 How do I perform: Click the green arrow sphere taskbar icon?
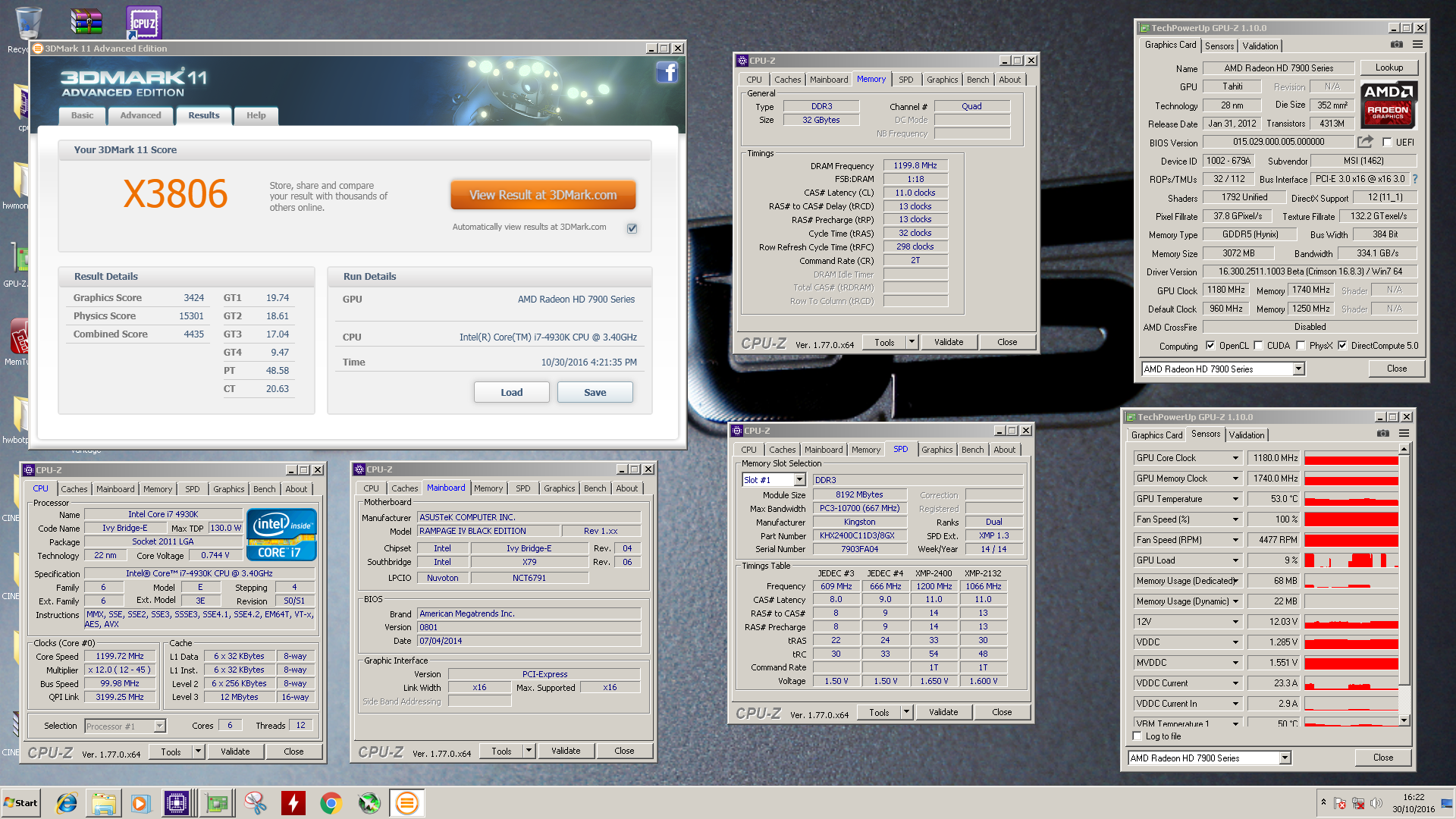[x=369, y=803]
